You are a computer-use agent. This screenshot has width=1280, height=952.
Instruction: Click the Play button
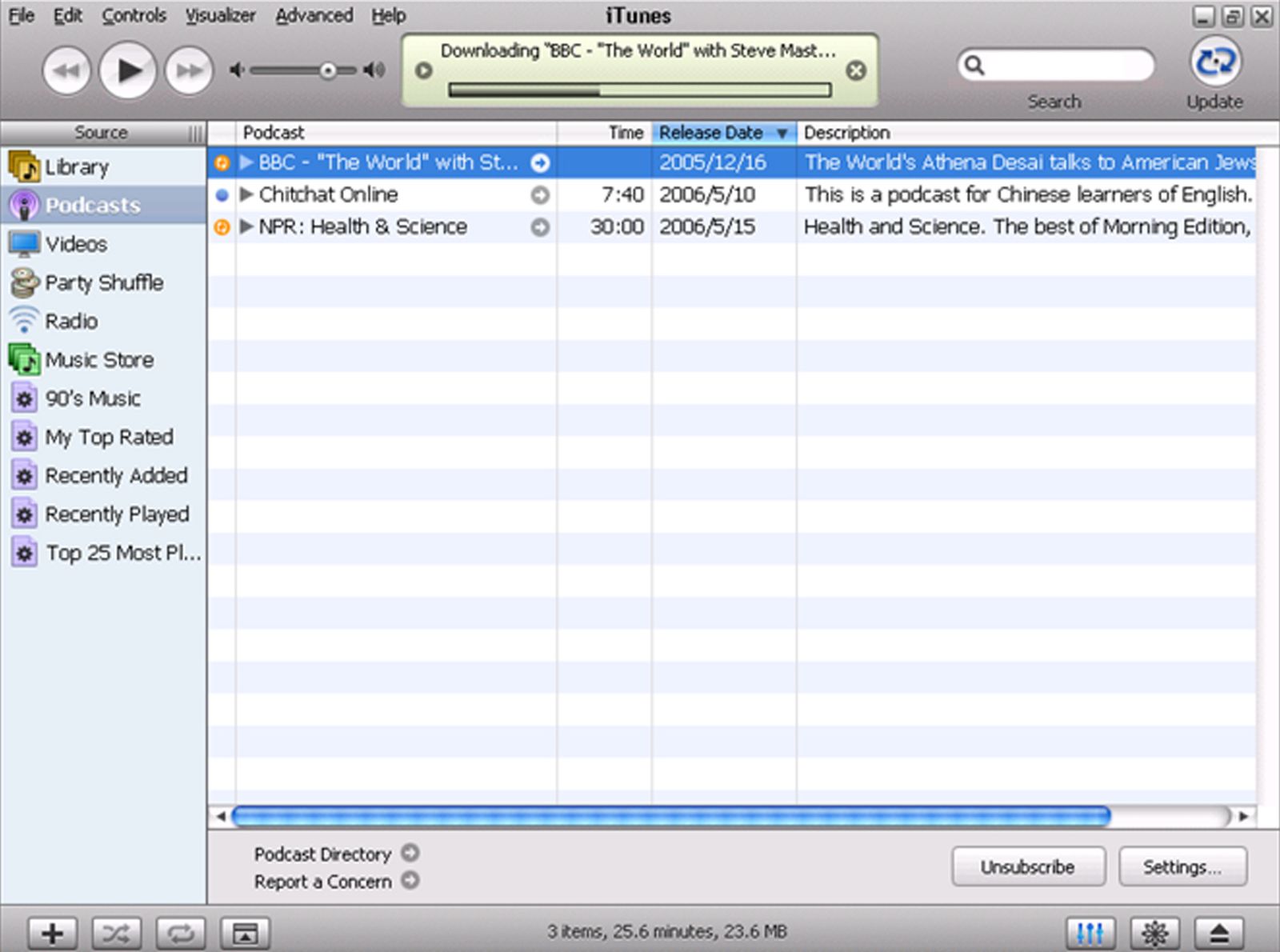pos(127,70)
